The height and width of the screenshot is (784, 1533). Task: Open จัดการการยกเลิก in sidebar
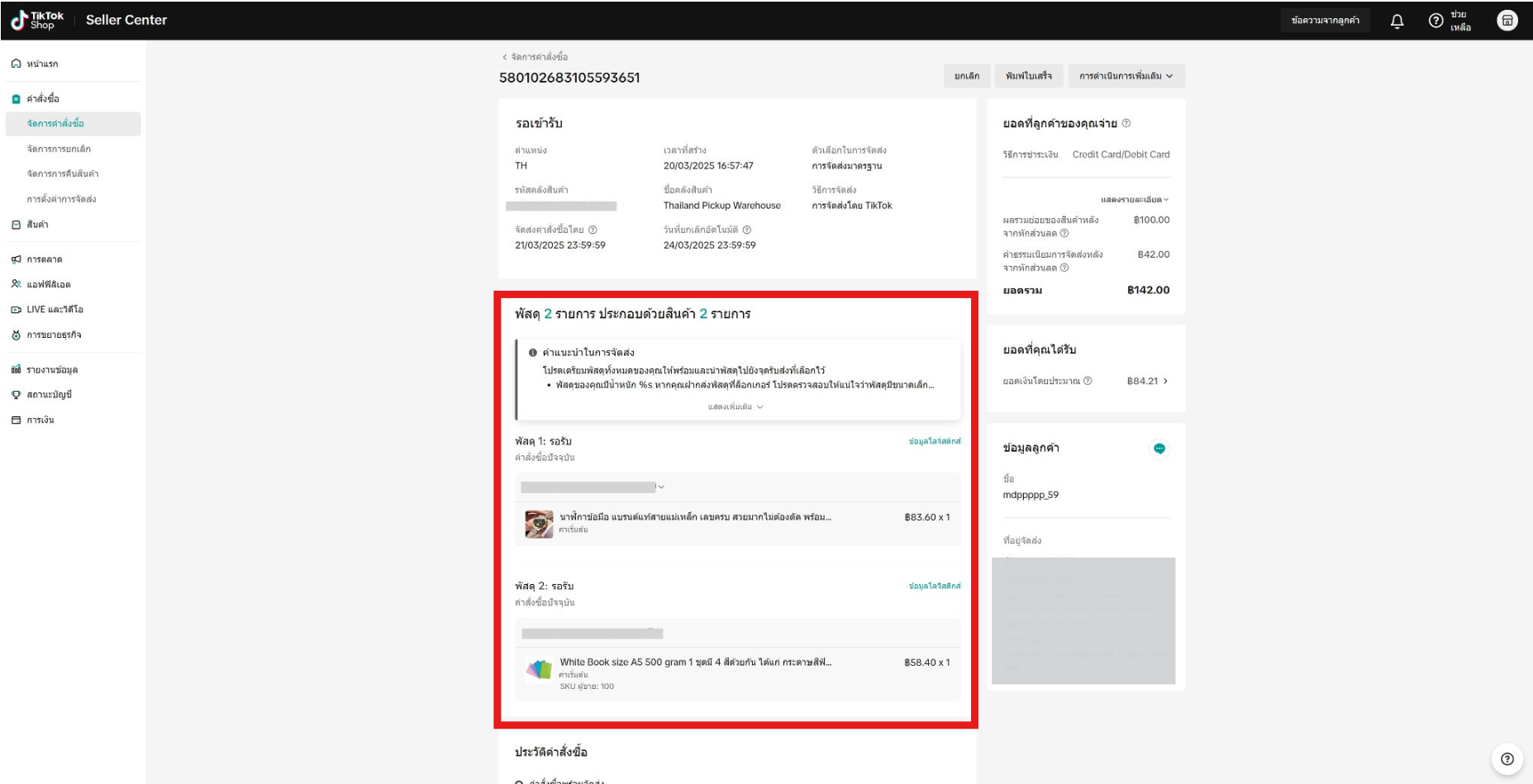(59, 149)
